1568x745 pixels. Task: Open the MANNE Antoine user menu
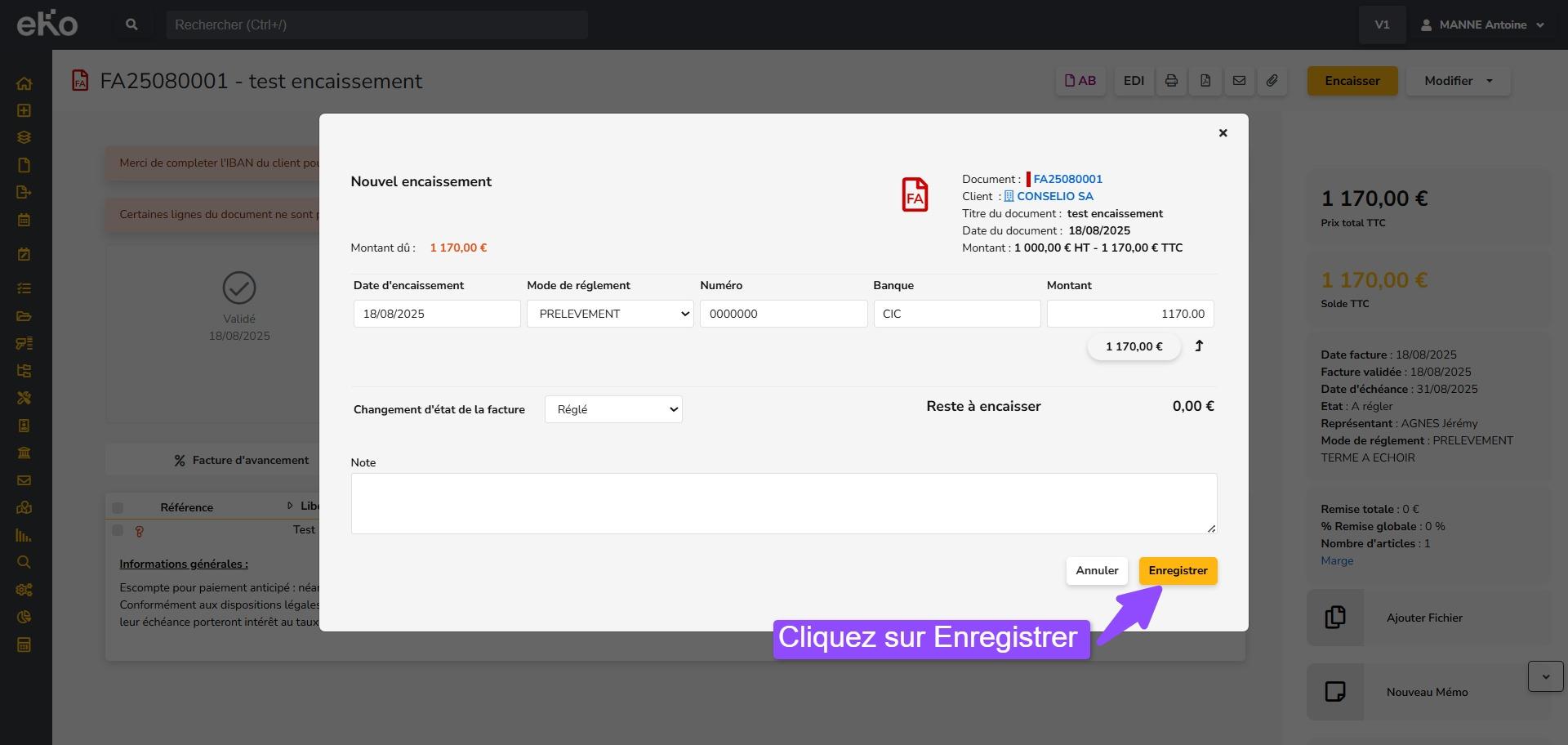tap(1483, 25)
